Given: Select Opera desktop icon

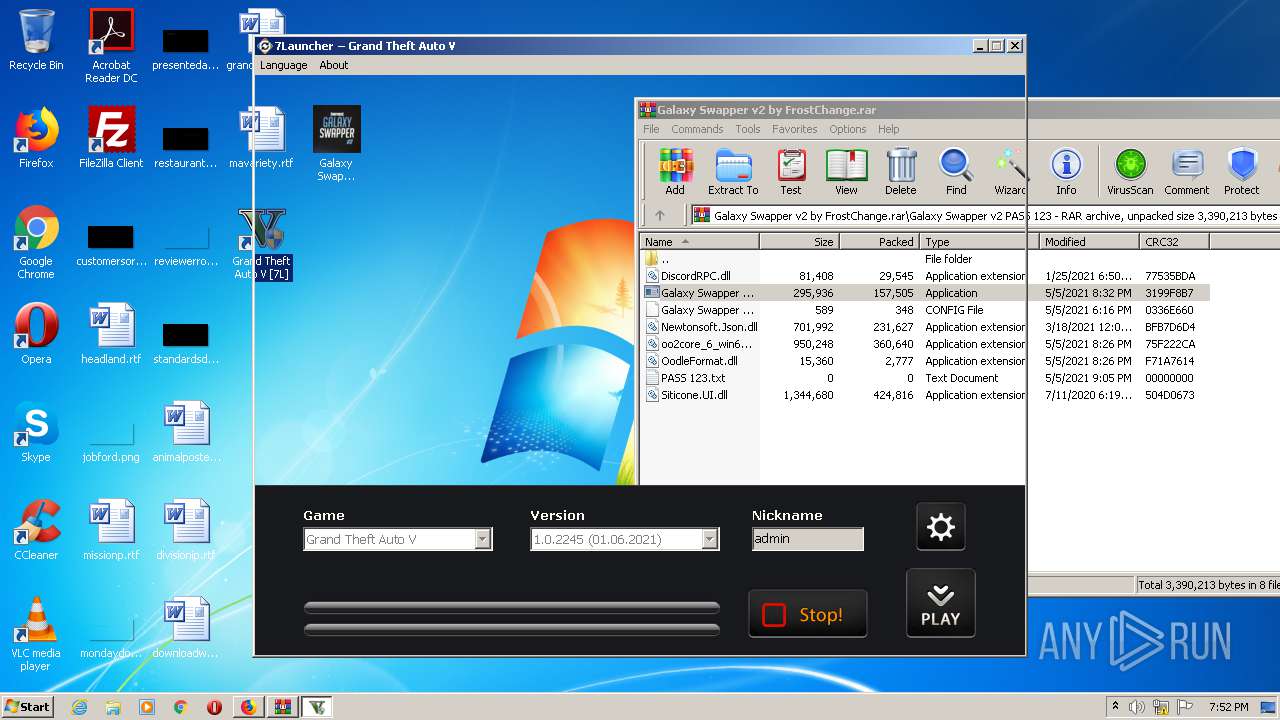Looking at the screenshot, I should [36, 334].
